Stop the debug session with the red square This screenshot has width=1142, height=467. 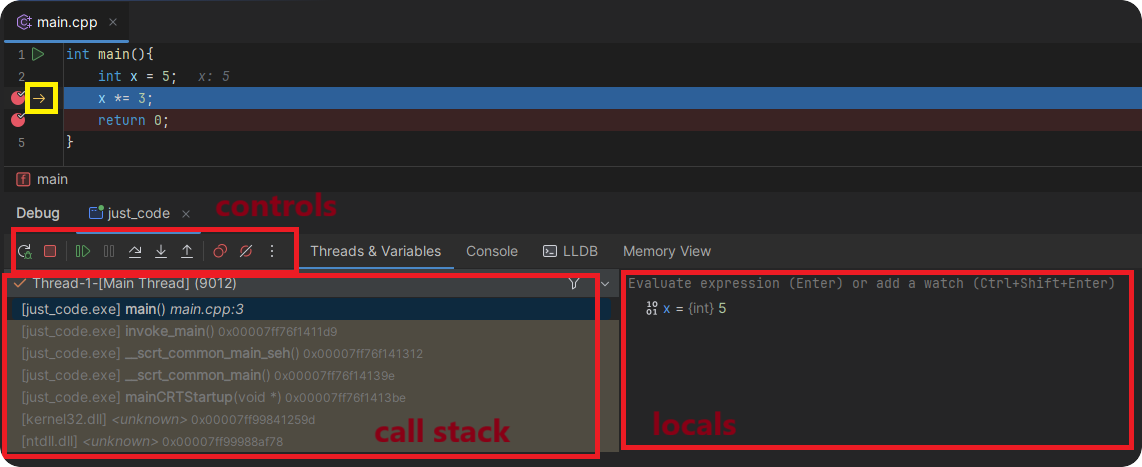point(50,251)
